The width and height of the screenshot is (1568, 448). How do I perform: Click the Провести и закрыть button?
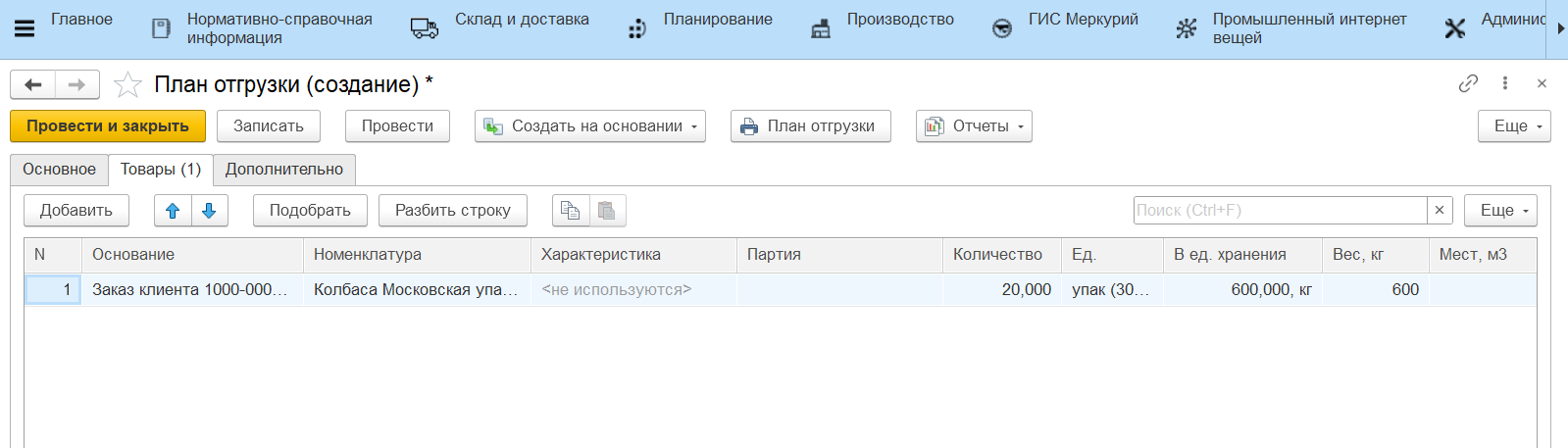pos(108,126)
